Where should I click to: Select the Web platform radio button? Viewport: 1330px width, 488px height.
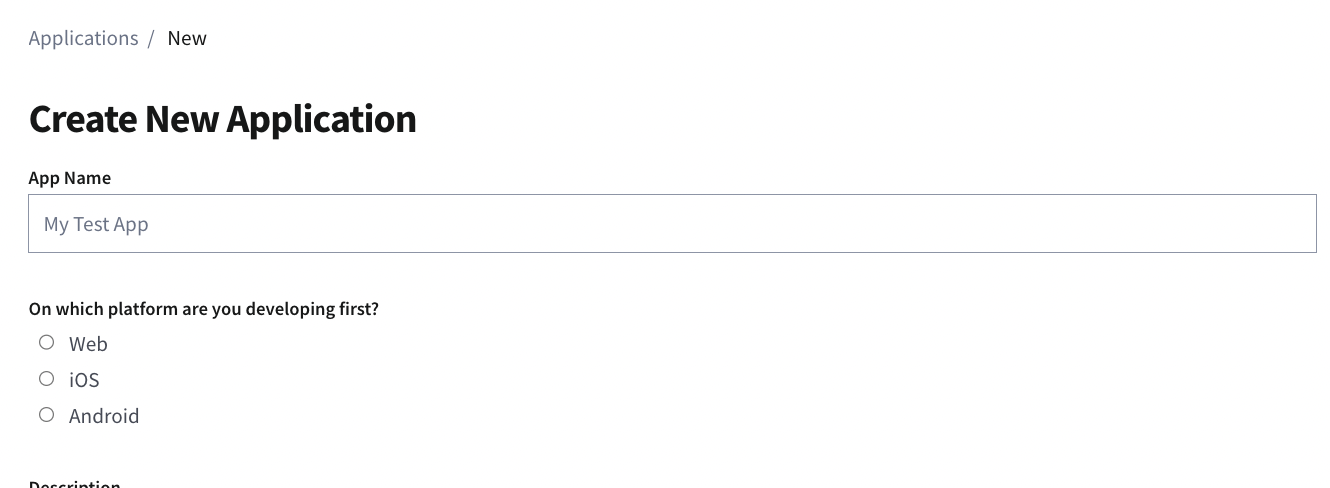46,343
